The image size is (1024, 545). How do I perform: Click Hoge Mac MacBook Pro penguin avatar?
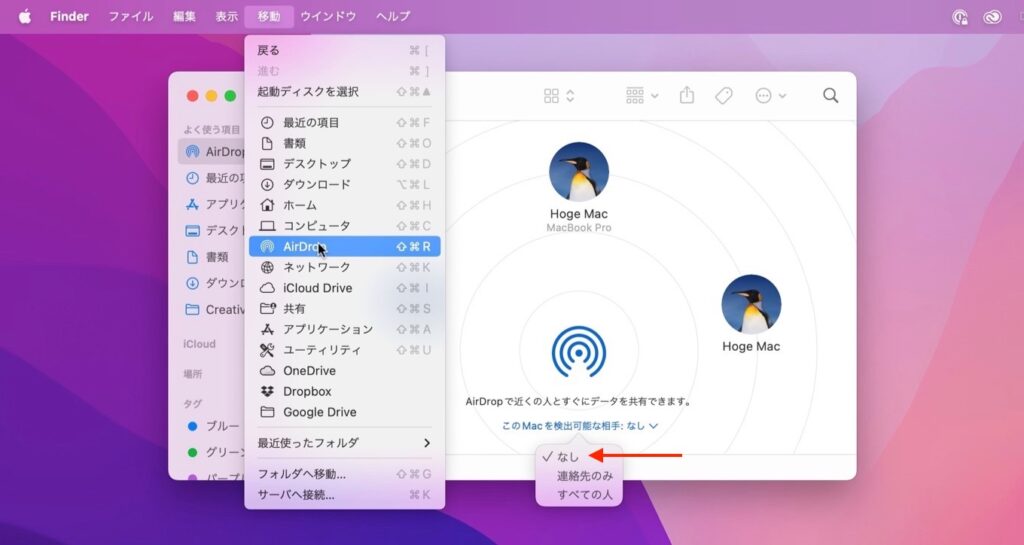coord(579,172)
